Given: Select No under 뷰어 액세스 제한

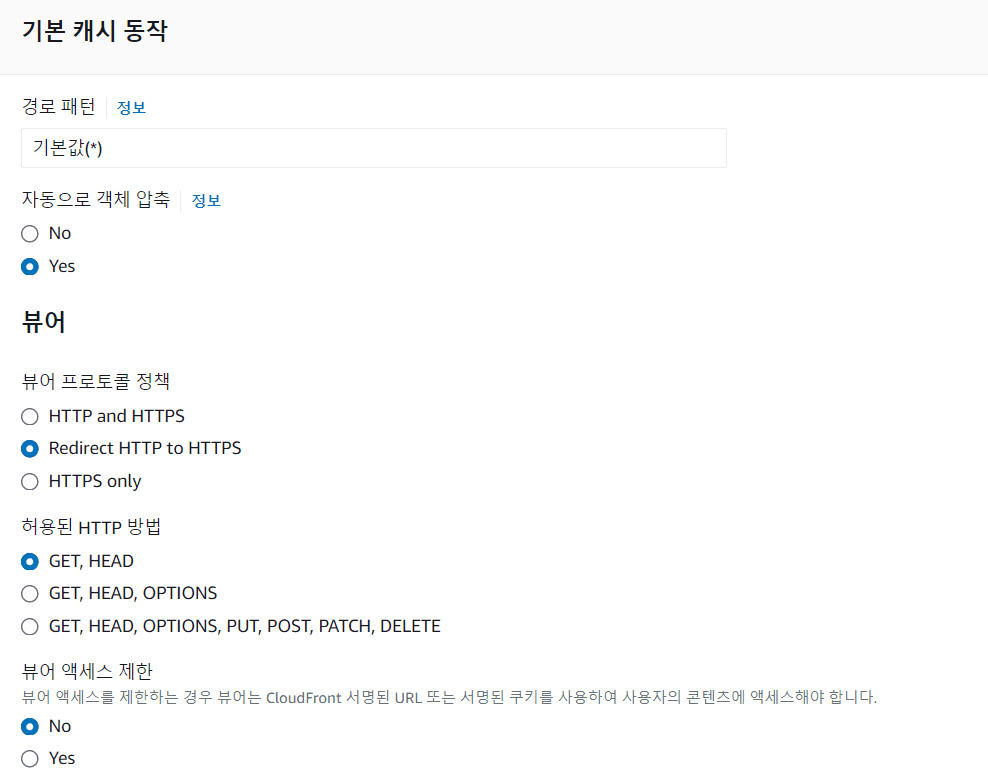Looking at the screenshot, I should coord(30,726).
